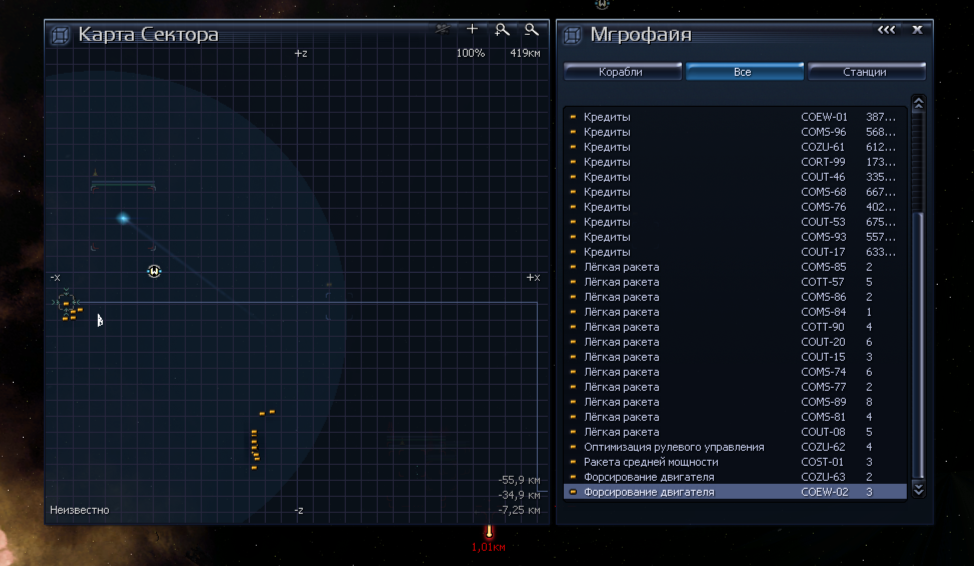Image resolution: width=974 pixels, height=566 pixels.
Task: Click the greyed crossed-out icon in map toolbar
Action: tap(442, 29)
